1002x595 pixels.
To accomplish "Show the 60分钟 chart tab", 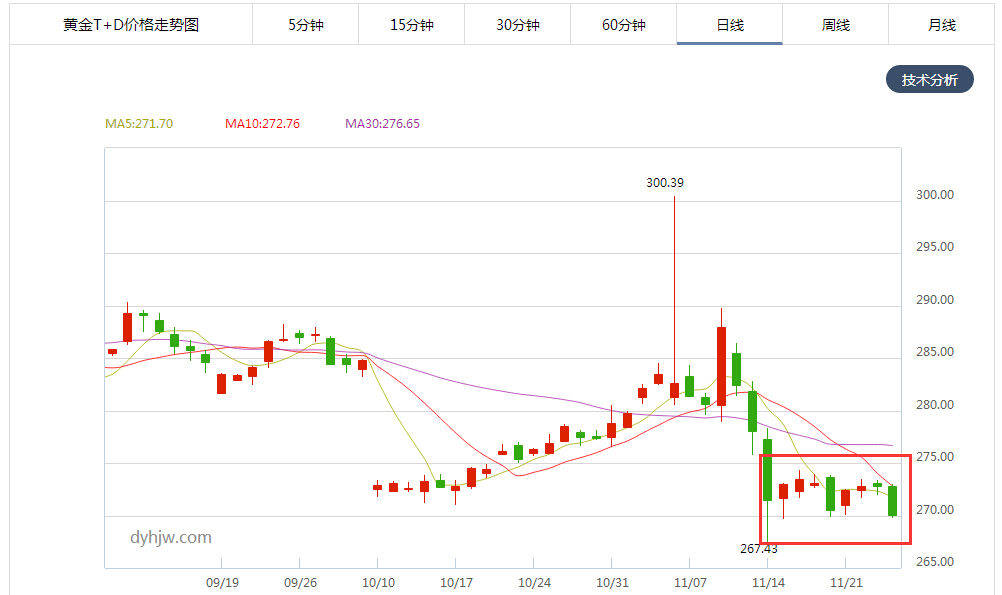I will tap(624, 25).
